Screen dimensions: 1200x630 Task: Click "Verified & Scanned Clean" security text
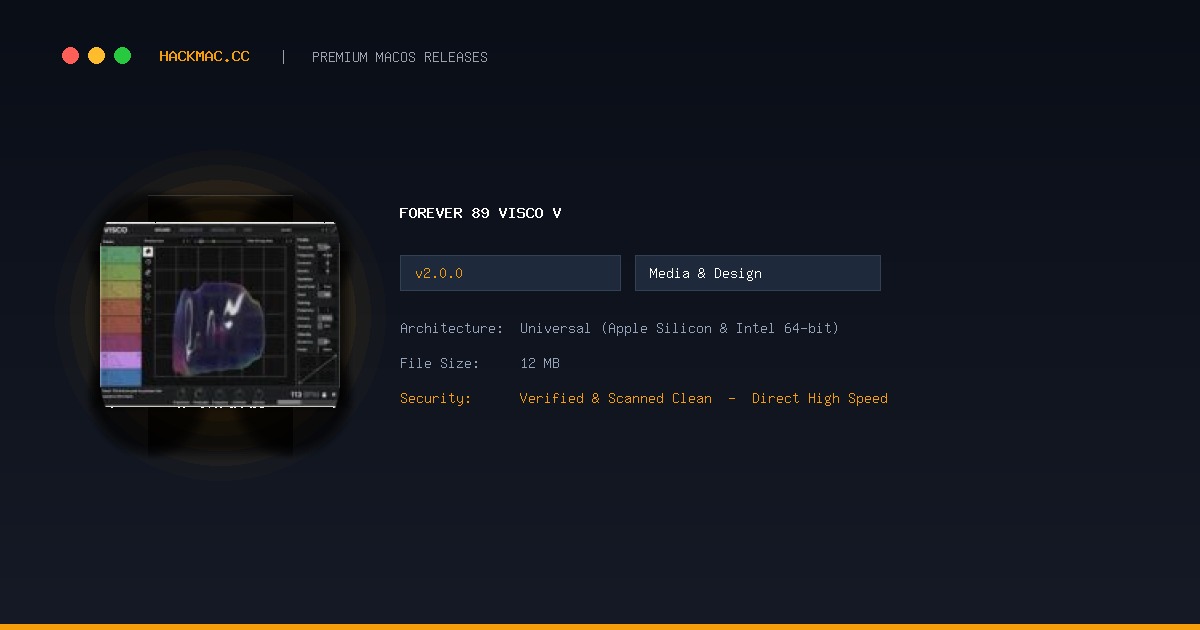(x=616, y=398)
